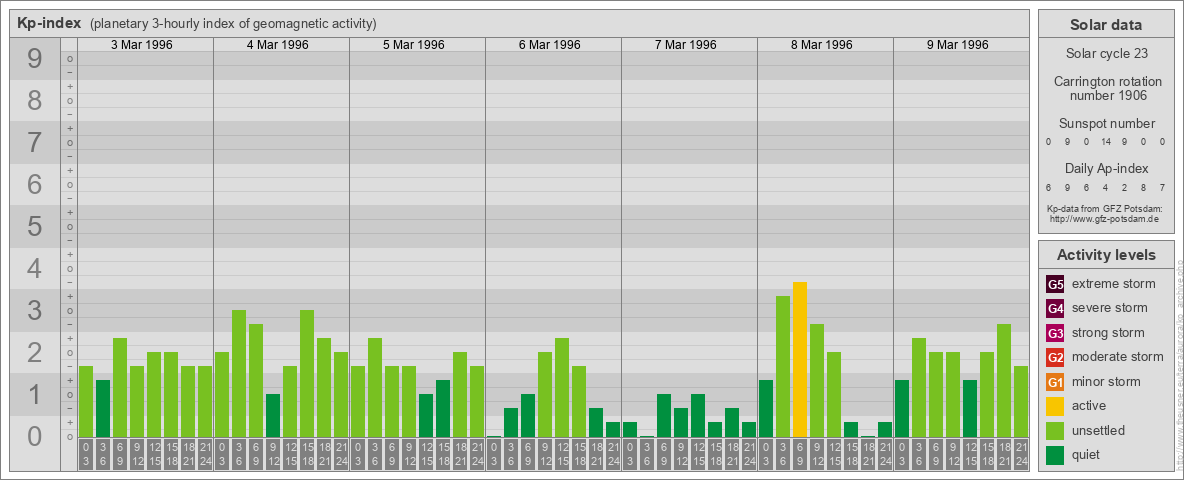Click the Kp axis label 7
The image size is (1184, 480).
click(34, 143)
